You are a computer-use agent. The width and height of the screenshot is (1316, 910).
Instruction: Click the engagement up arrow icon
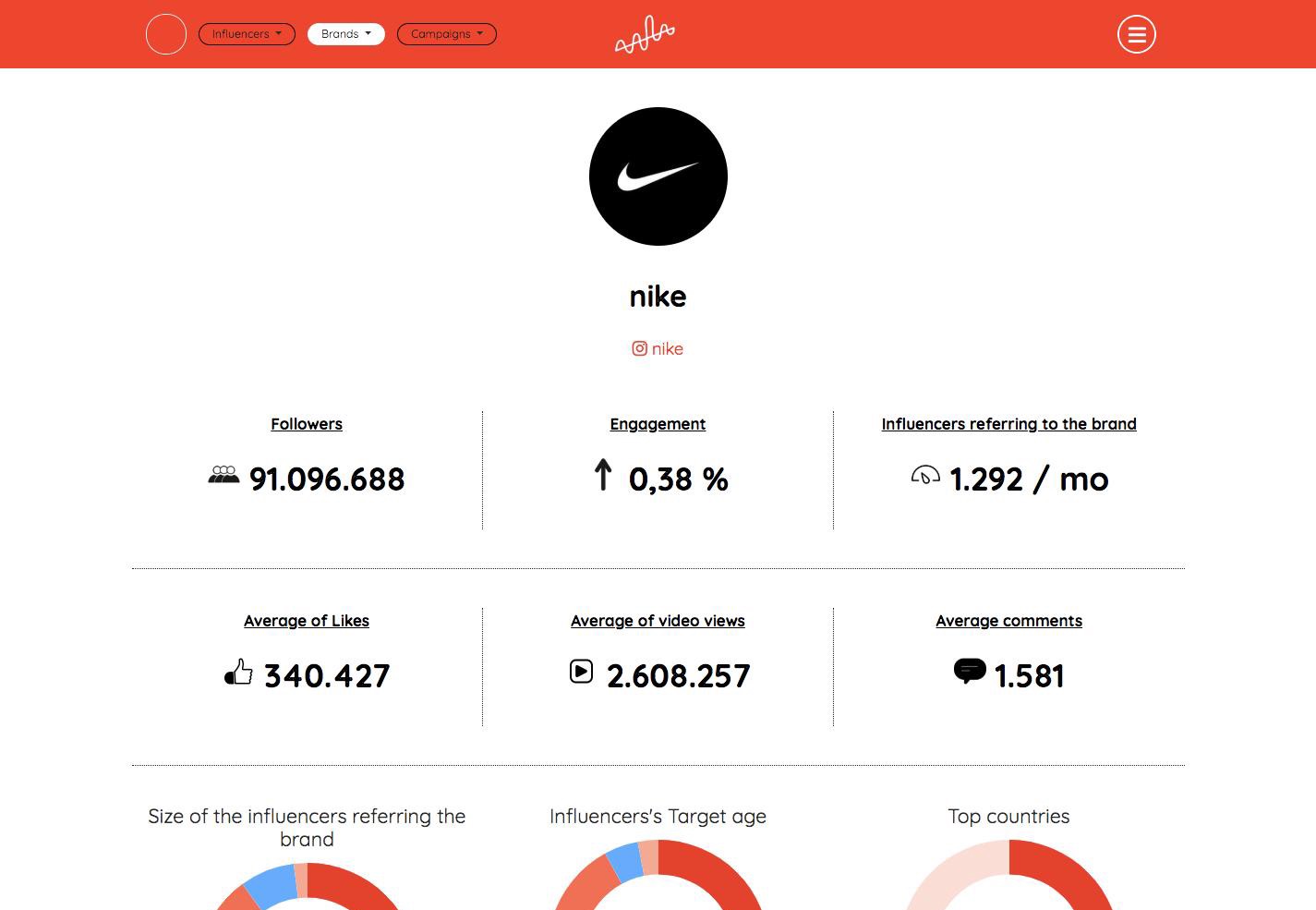click(x=603, y=475)
